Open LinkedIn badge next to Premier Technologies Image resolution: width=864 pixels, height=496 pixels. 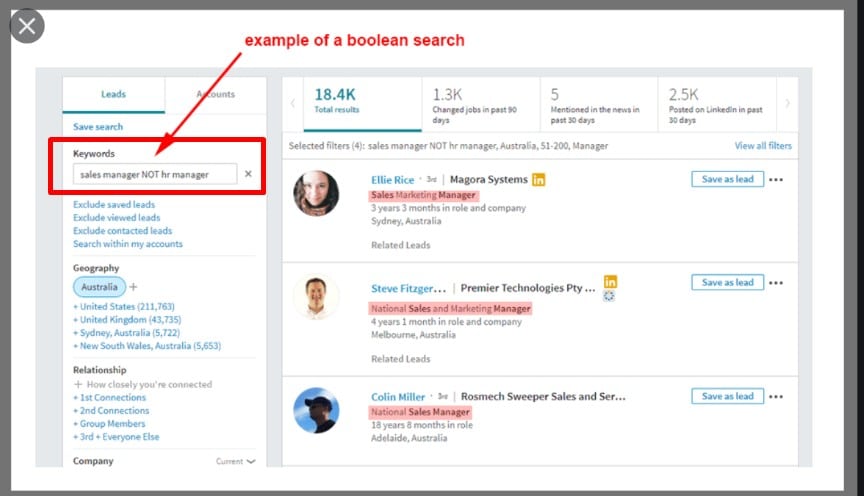click(x=610, y=282)
